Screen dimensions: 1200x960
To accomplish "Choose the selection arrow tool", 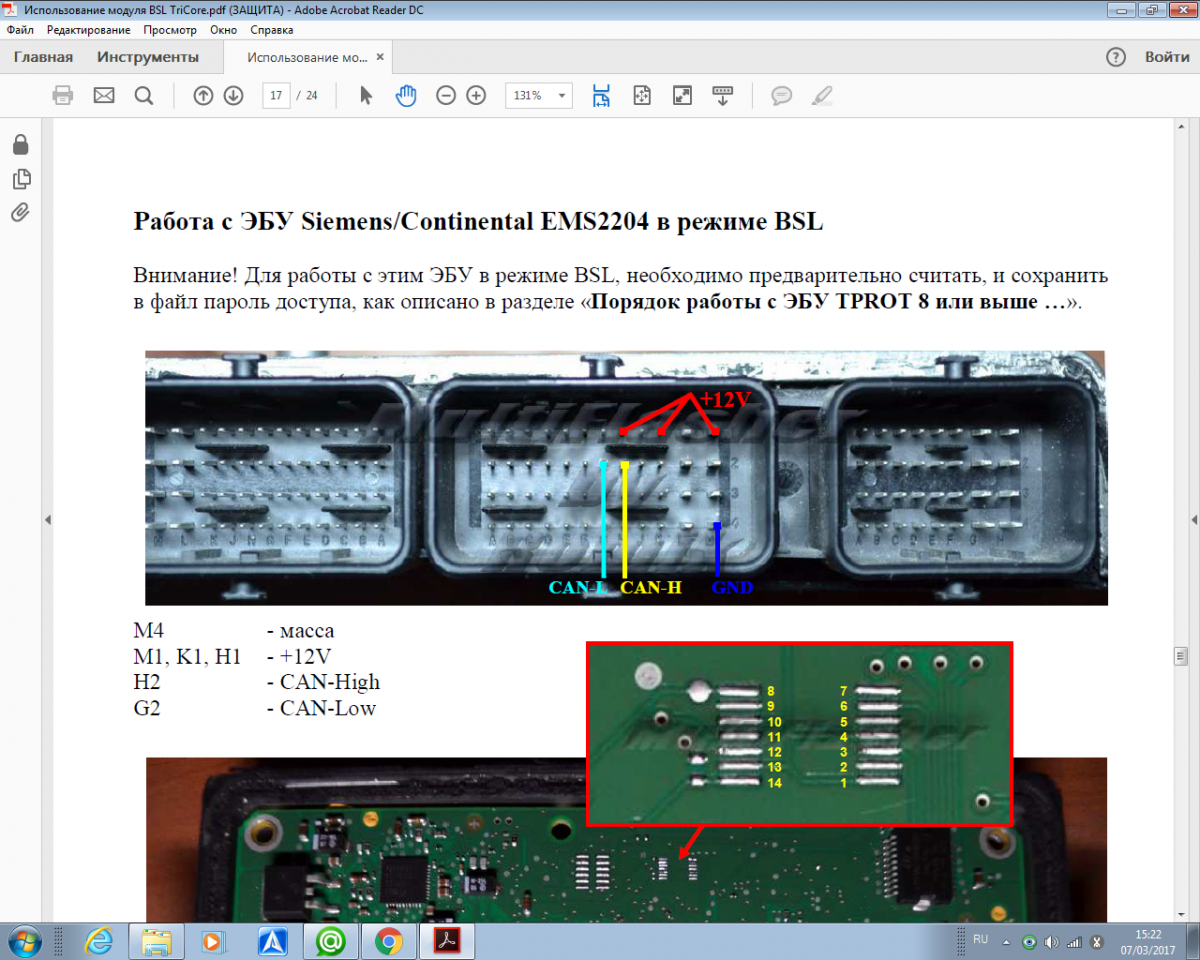I will (x=365, y=95).
